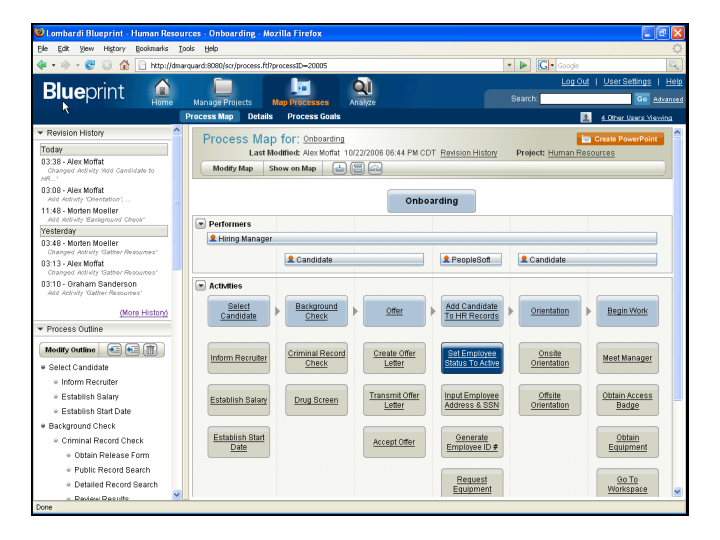Collapse the Activities section

pyautogui.click(x=200, y=286)
